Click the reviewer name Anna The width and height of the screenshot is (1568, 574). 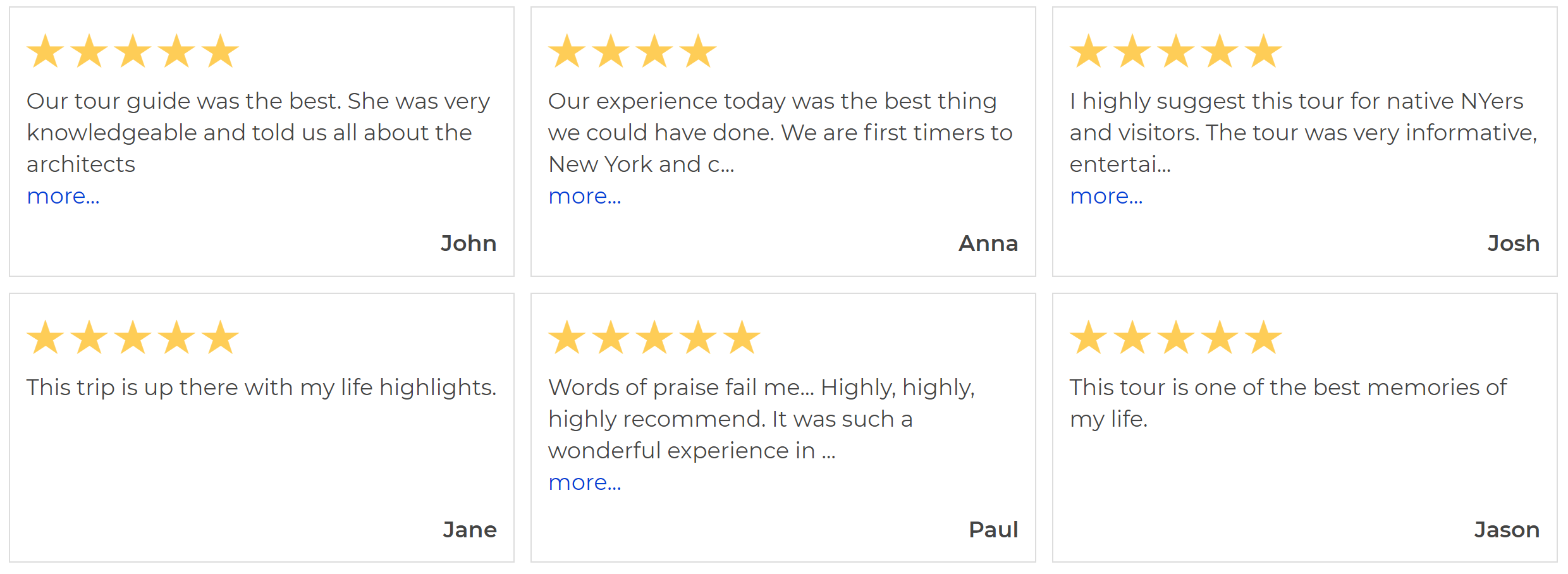point(988,243)
